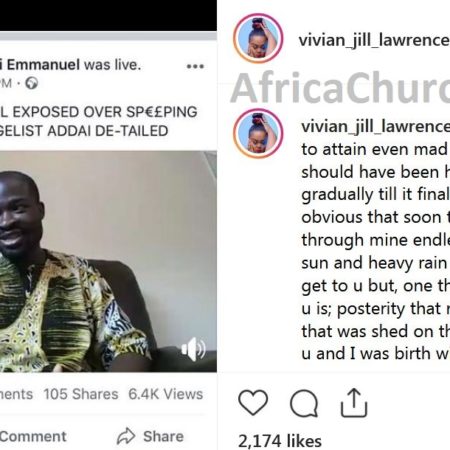This screenshot has width=450, height=450.
Task: Click the Share button label
Action: pos(163,436)
